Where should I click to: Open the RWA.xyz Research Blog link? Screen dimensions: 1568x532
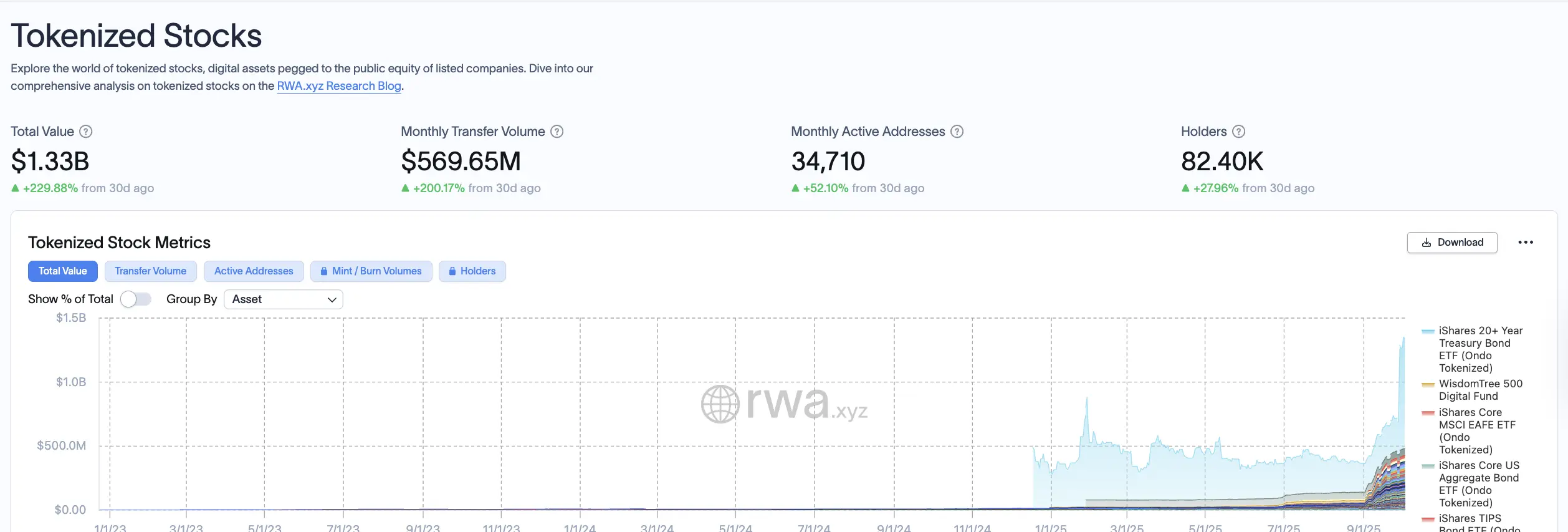pos(339,86)
